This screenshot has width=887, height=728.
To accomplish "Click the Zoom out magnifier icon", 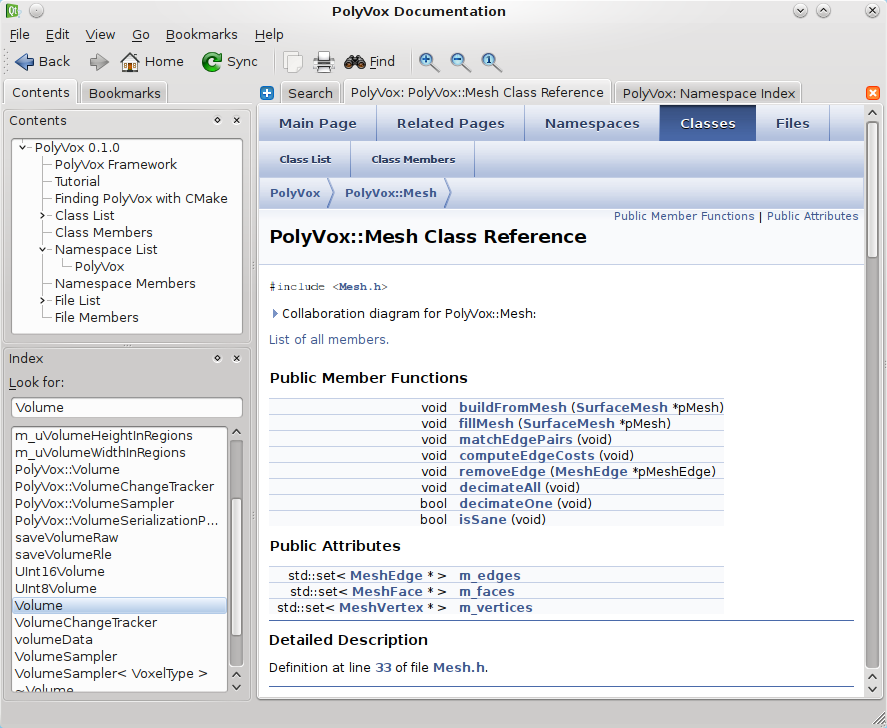I will [460, 62].
